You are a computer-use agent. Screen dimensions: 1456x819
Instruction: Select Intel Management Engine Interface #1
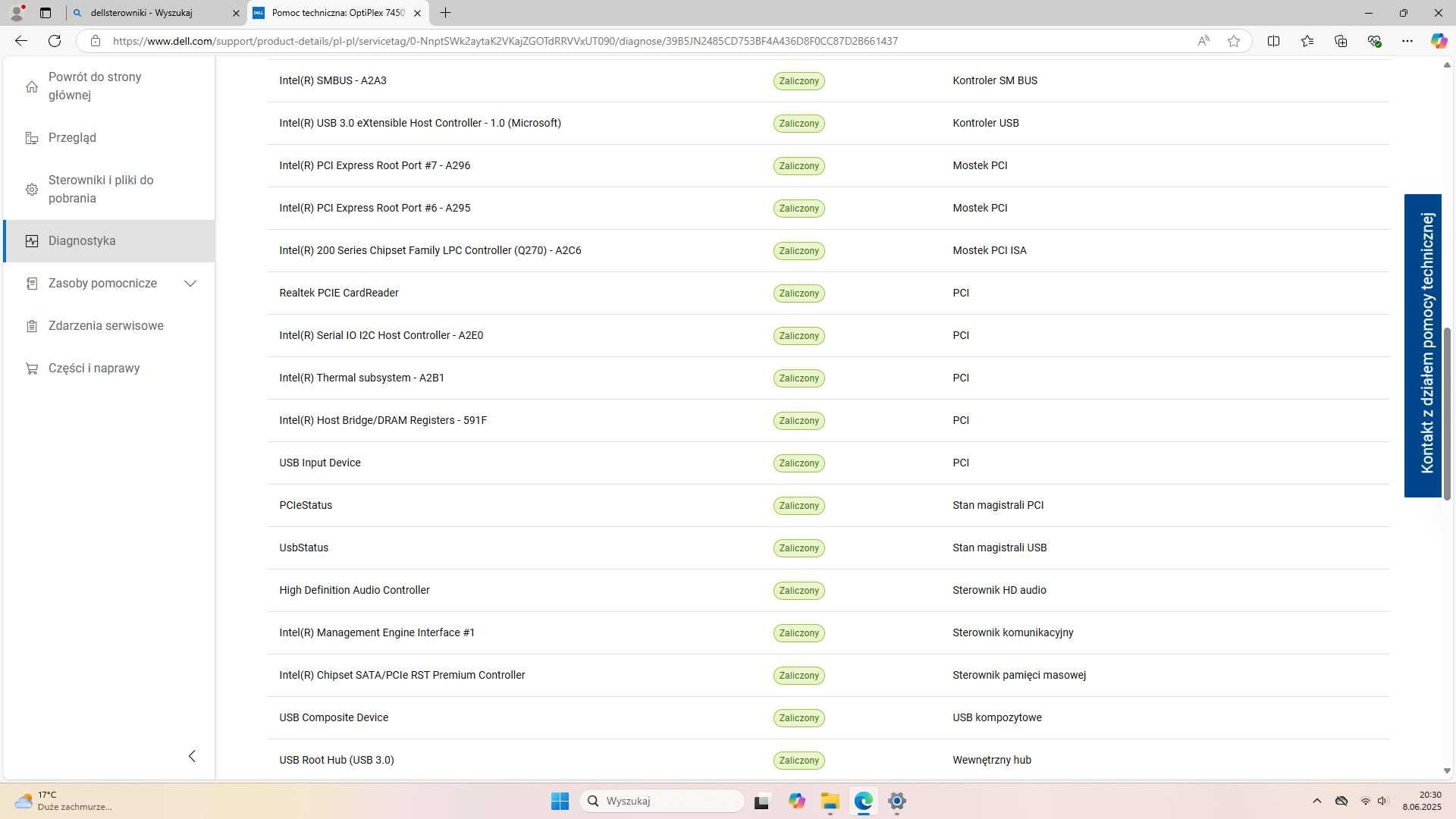[828, 632]
